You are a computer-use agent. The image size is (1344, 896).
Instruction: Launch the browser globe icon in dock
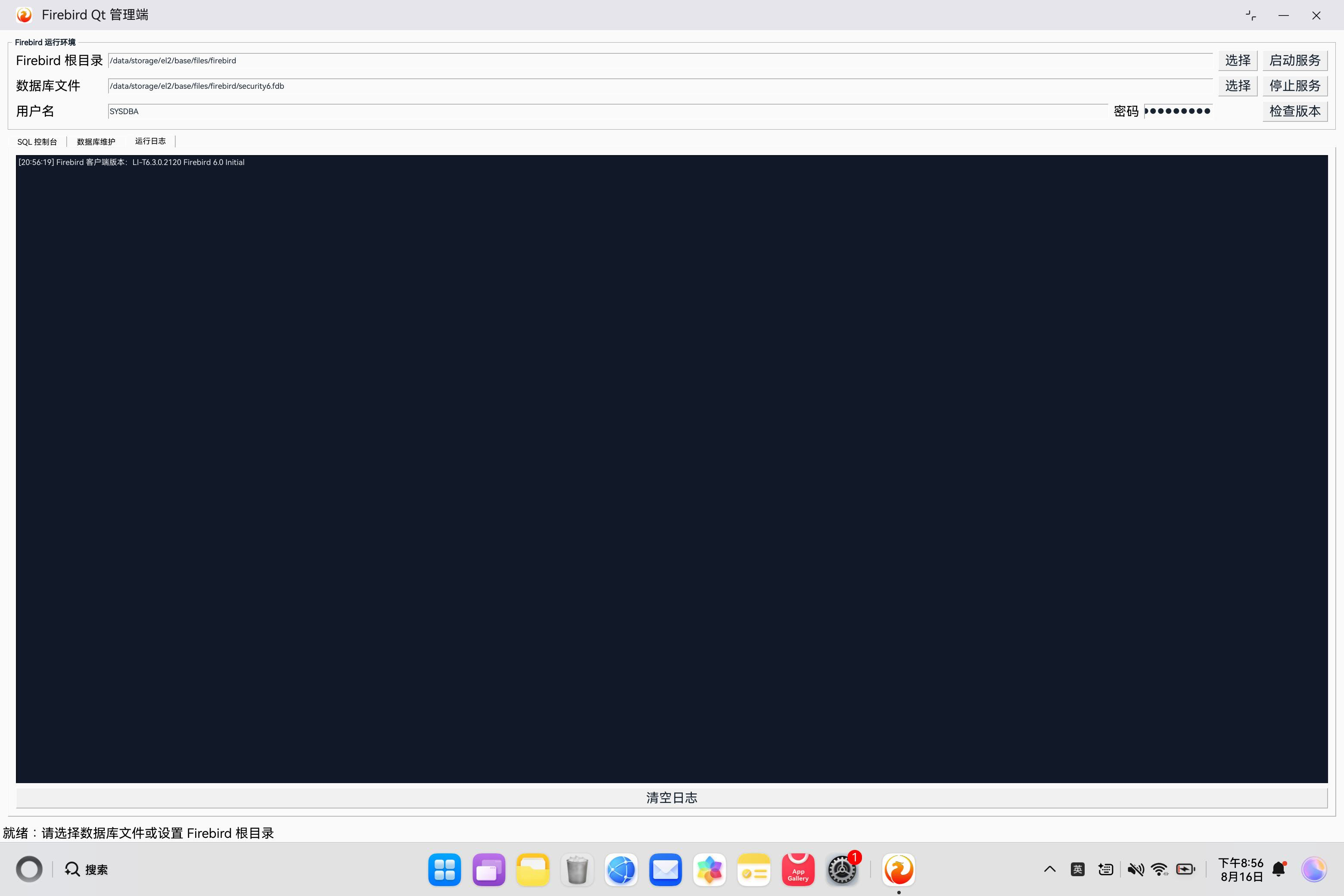coord(621,870)
